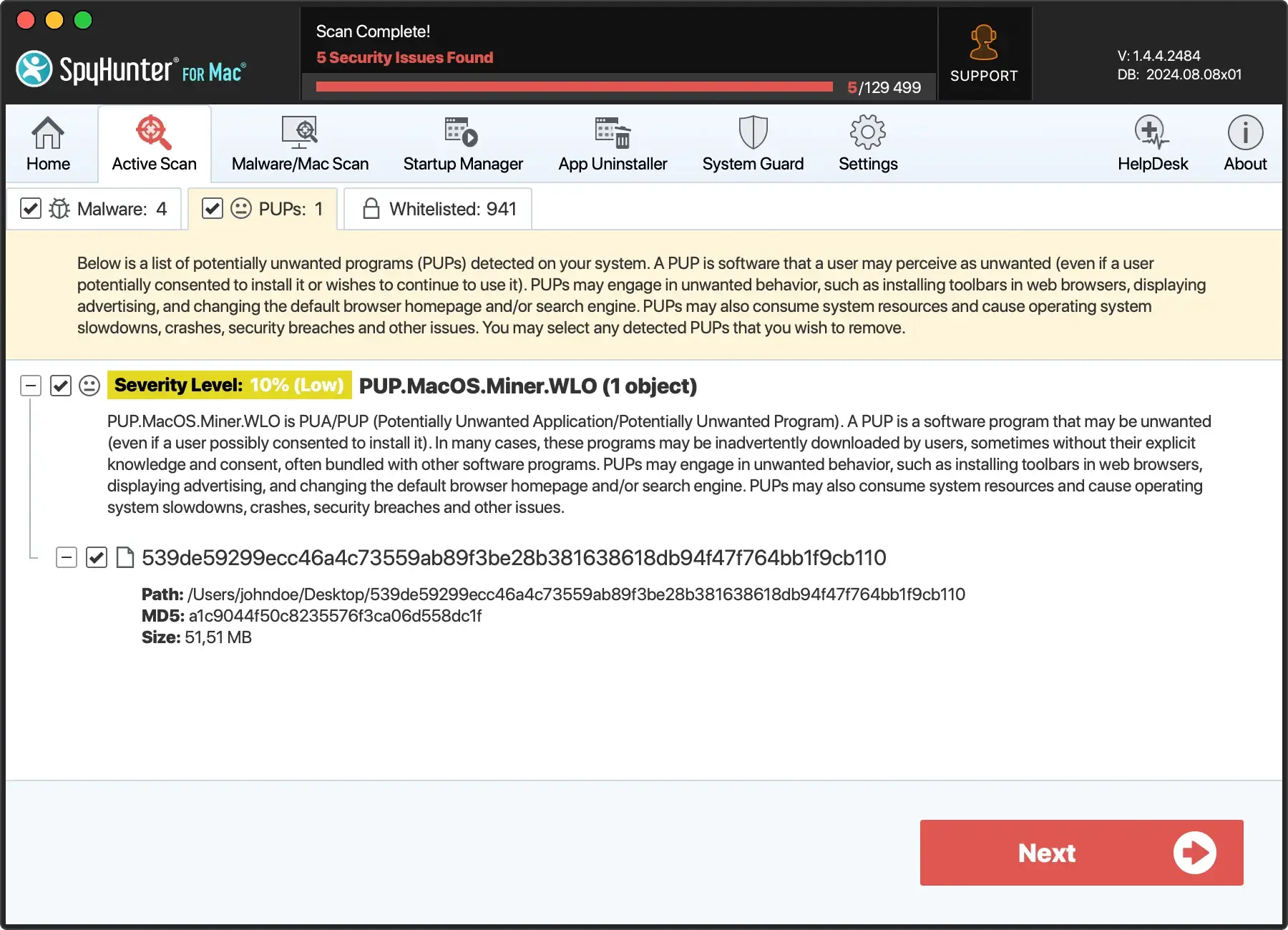Uncheck the 539de59299ecc file object checkbox
Image resolution: width=1288 pixels, height=930 pixels.
(x=97, y=558)
